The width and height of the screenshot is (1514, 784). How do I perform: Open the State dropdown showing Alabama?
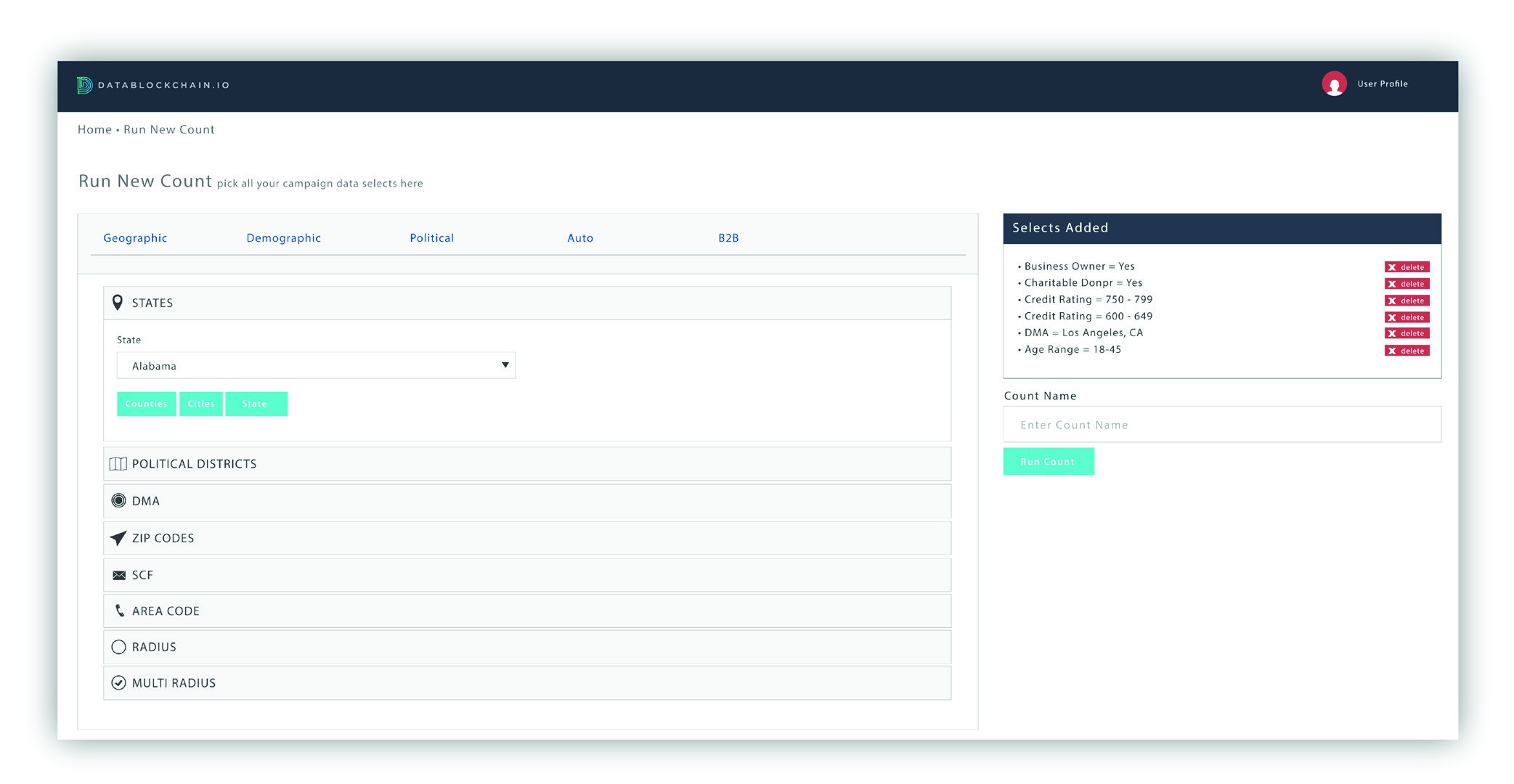coord(316,365)
